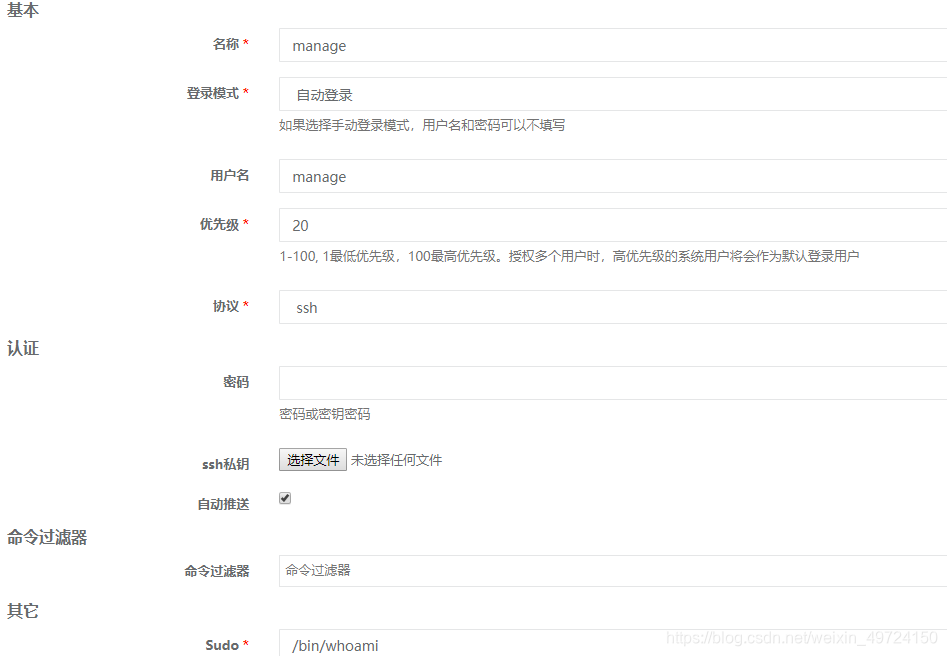Click the 用户名 field containing manage

point(612,176)
